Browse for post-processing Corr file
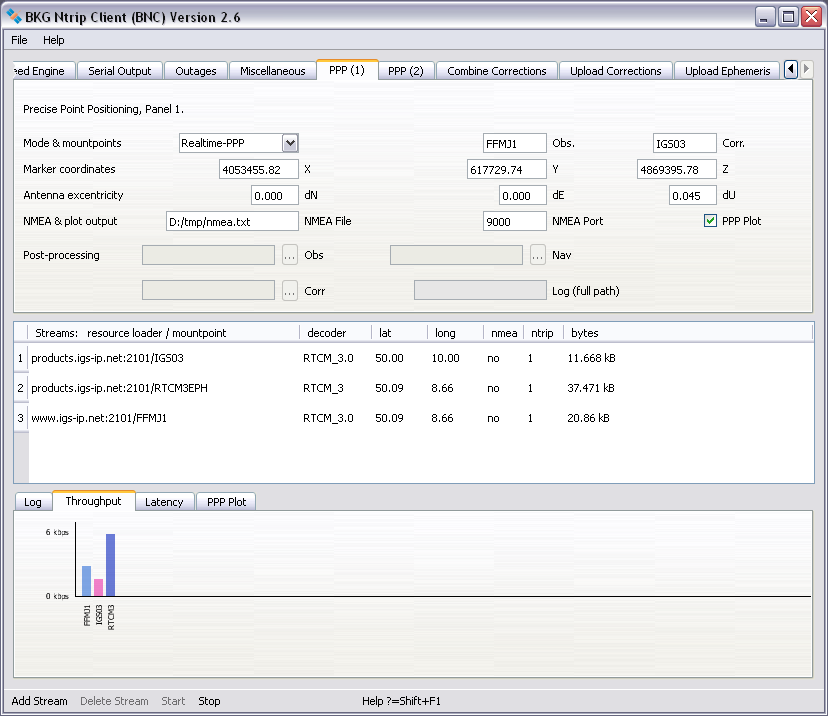 (290, 291)
